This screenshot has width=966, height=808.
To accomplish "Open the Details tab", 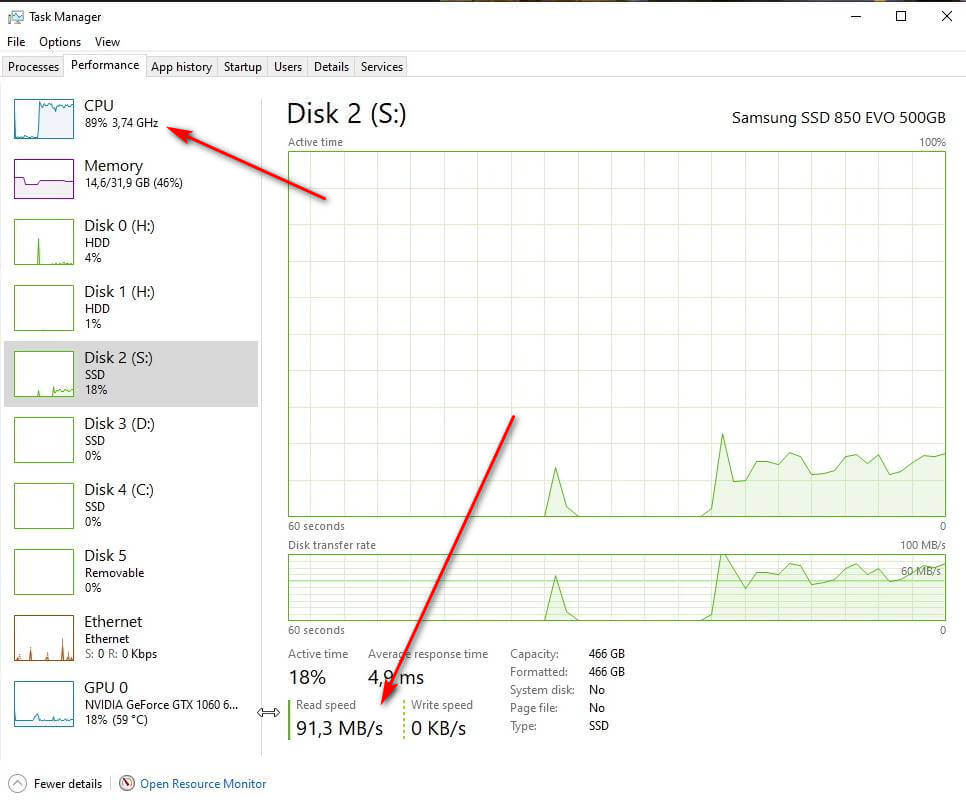I will [331, 67].
